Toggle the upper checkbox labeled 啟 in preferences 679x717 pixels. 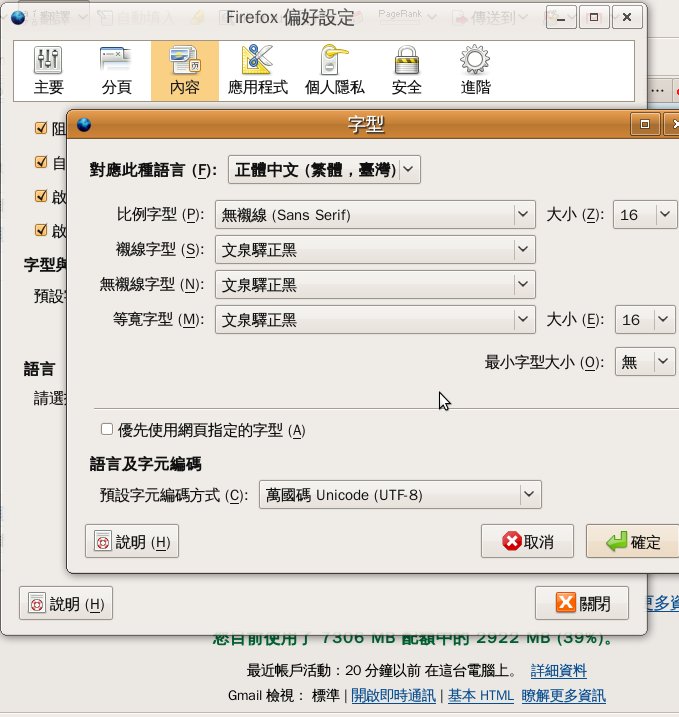point(41,196)
